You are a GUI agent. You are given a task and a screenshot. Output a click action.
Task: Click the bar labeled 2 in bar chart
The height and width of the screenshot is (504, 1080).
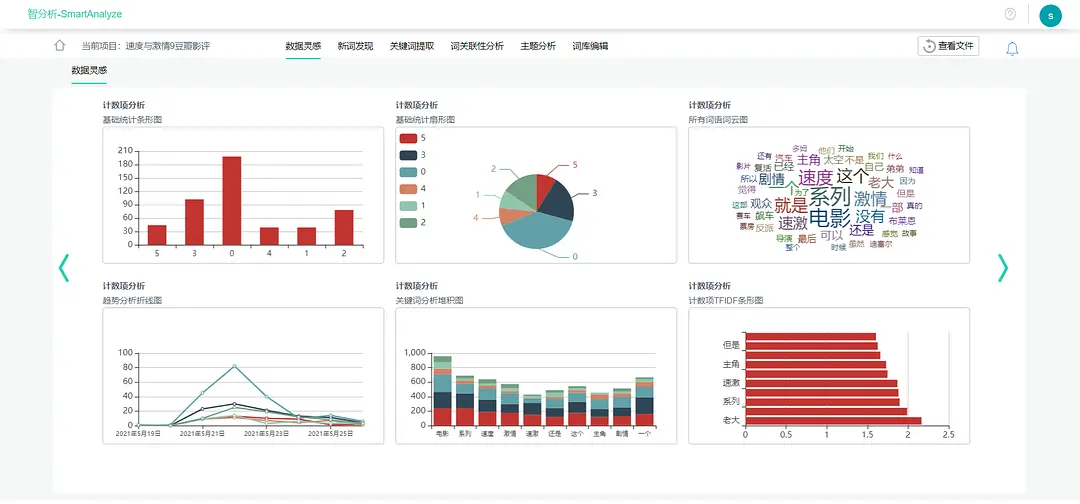pyautogui.click(x=344, y=227)
